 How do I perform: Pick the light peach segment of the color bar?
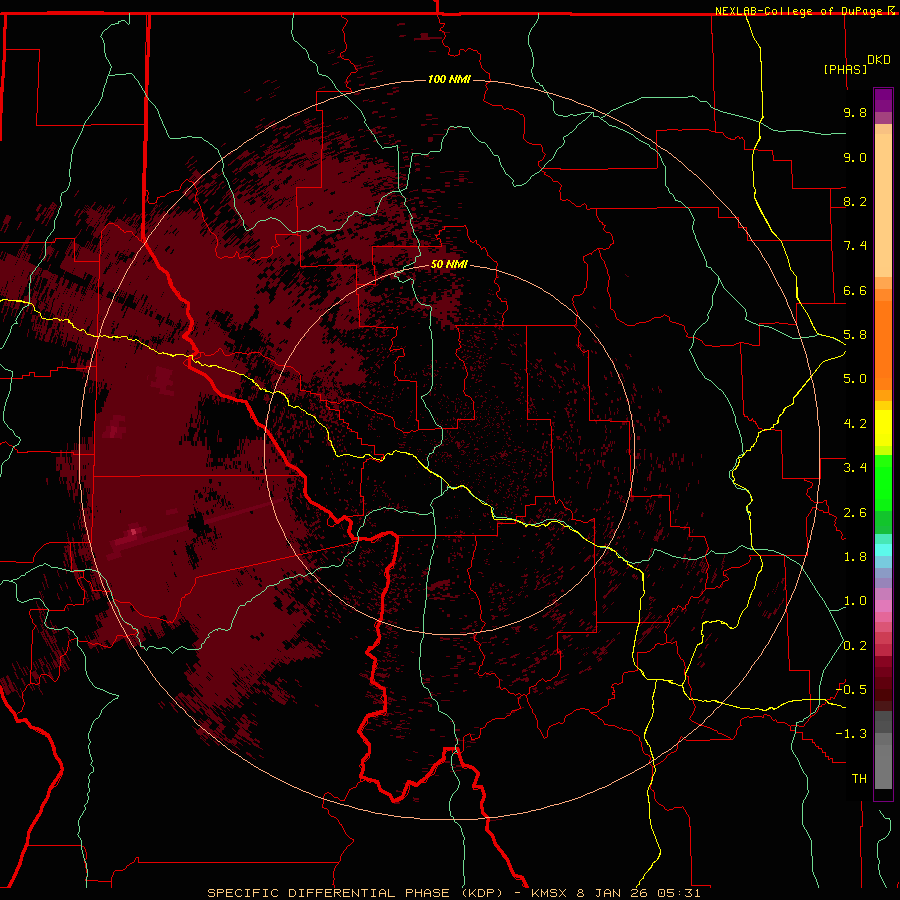click(883, 205)
